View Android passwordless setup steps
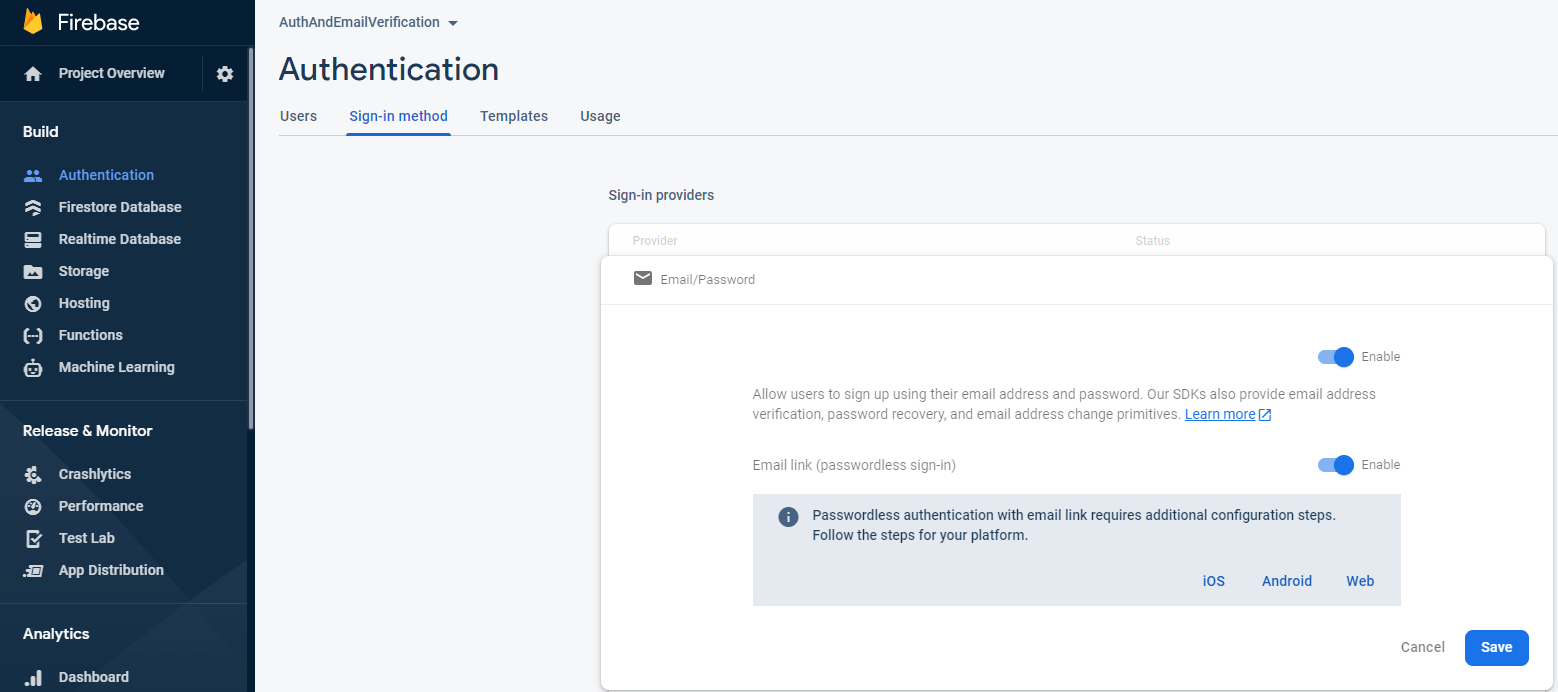This screenshot has width=1558, height=692. coord(1286,581)
